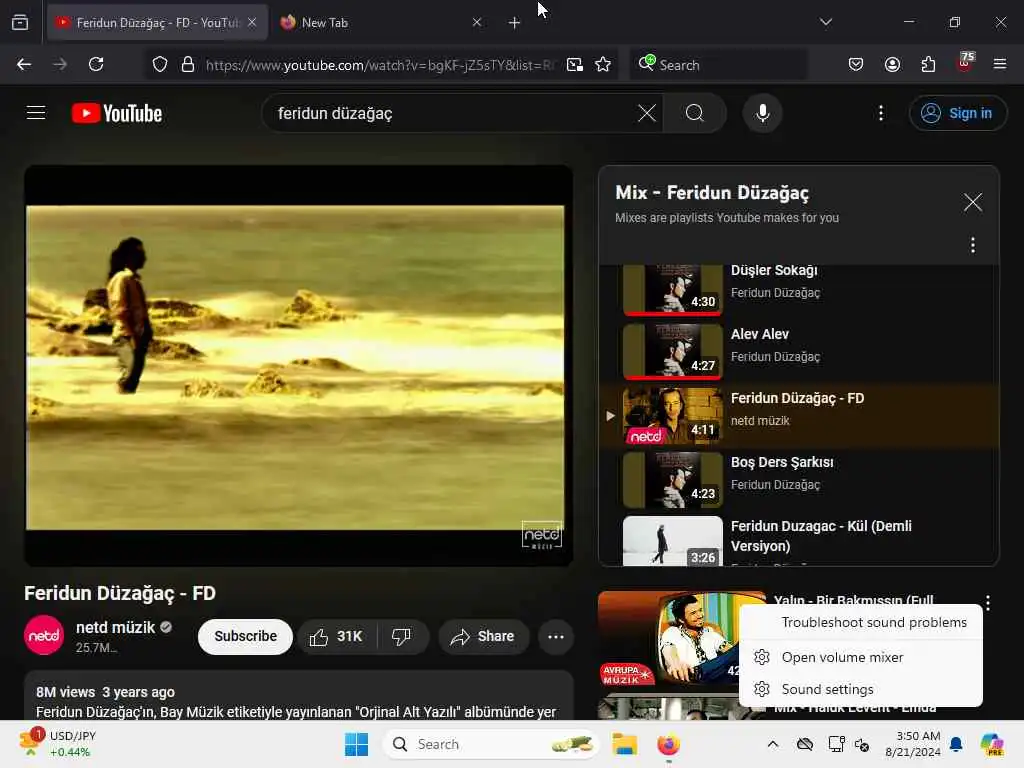Click the muted volume tray icon
Screen dimensions: 1024x768
(x=862, y=744)
